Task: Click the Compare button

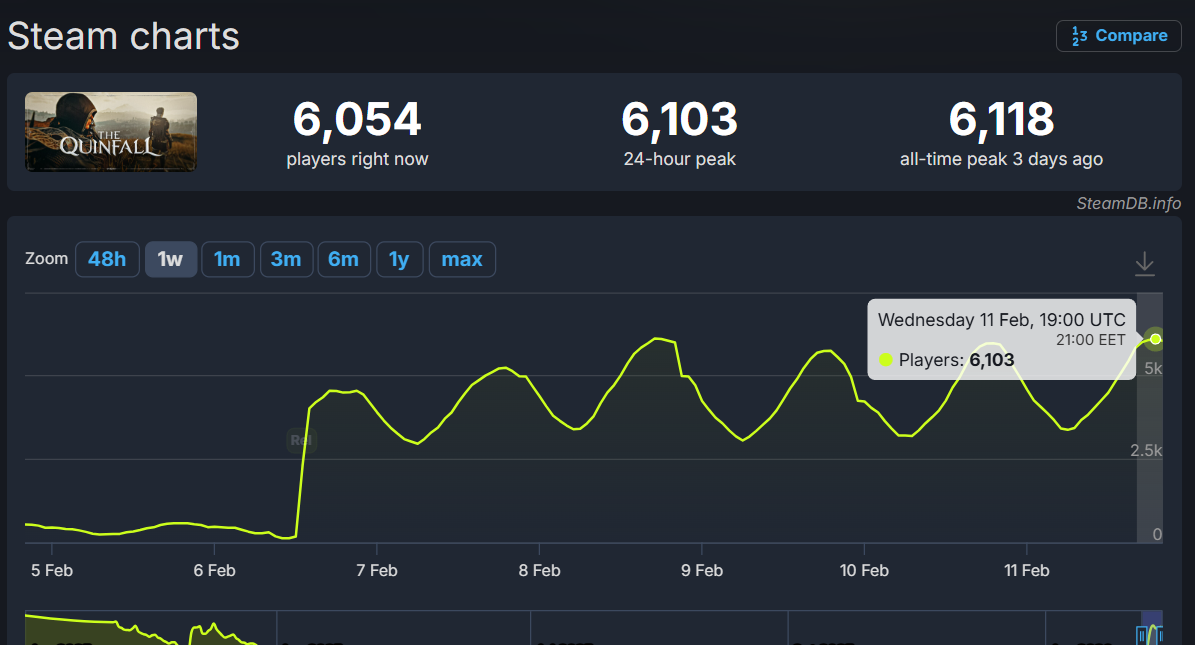Action: point(1118,36)
